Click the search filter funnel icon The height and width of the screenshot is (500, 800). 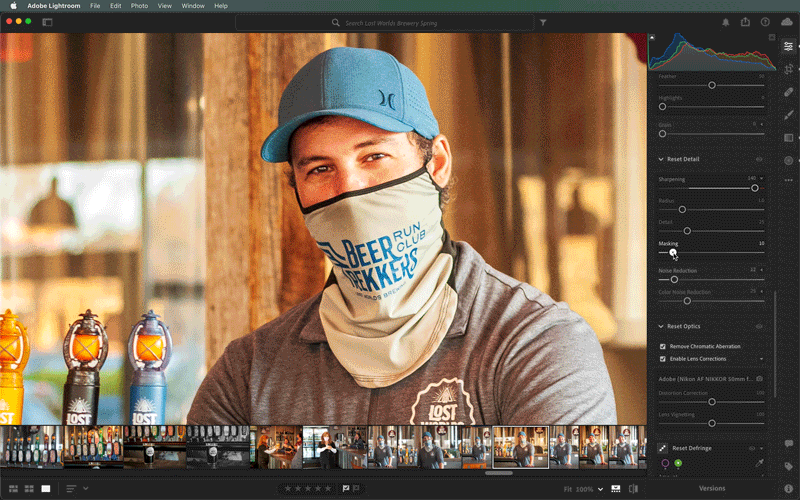click(x=543, y=22)
